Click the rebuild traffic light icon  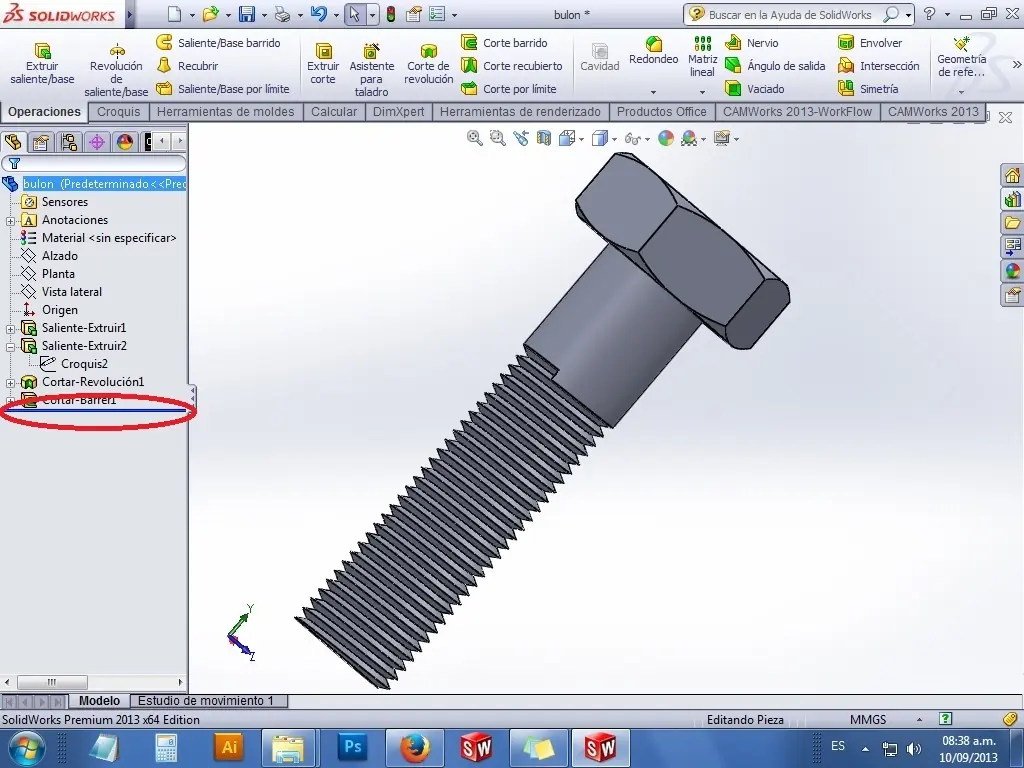point(391,14)
